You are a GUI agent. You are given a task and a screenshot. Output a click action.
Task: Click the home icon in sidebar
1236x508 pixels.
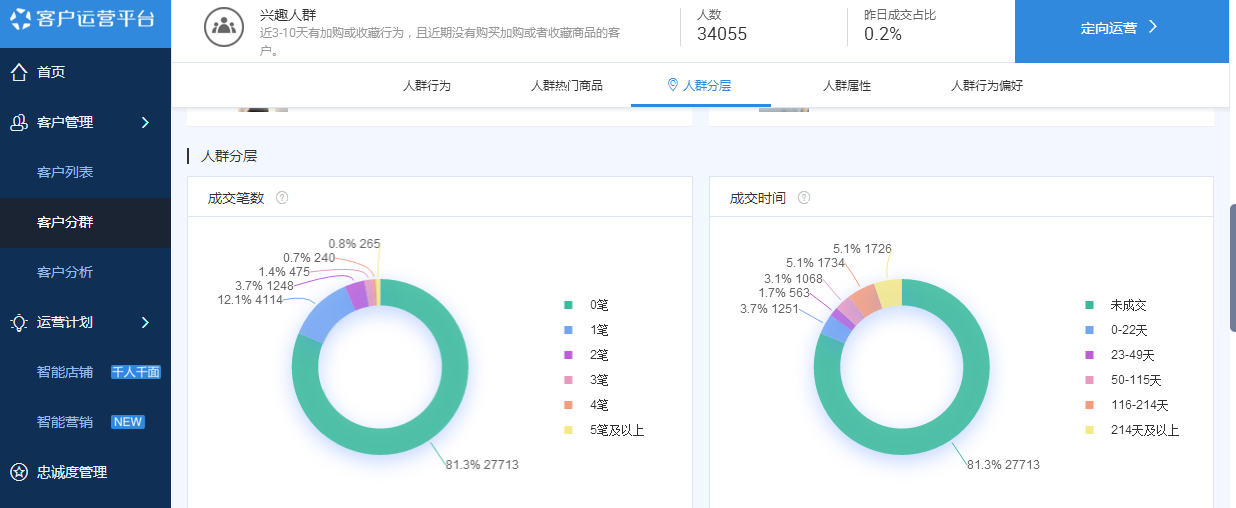tap(18, 72)
